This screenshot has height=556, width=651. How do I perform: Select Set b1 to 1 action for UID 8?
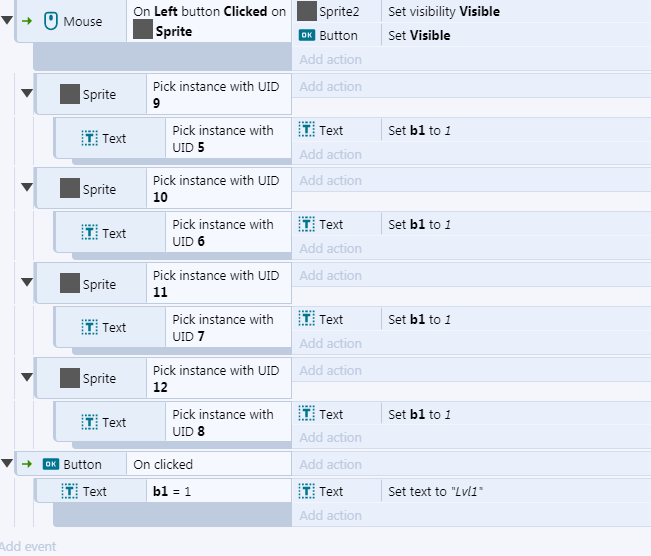coord(419,414)
